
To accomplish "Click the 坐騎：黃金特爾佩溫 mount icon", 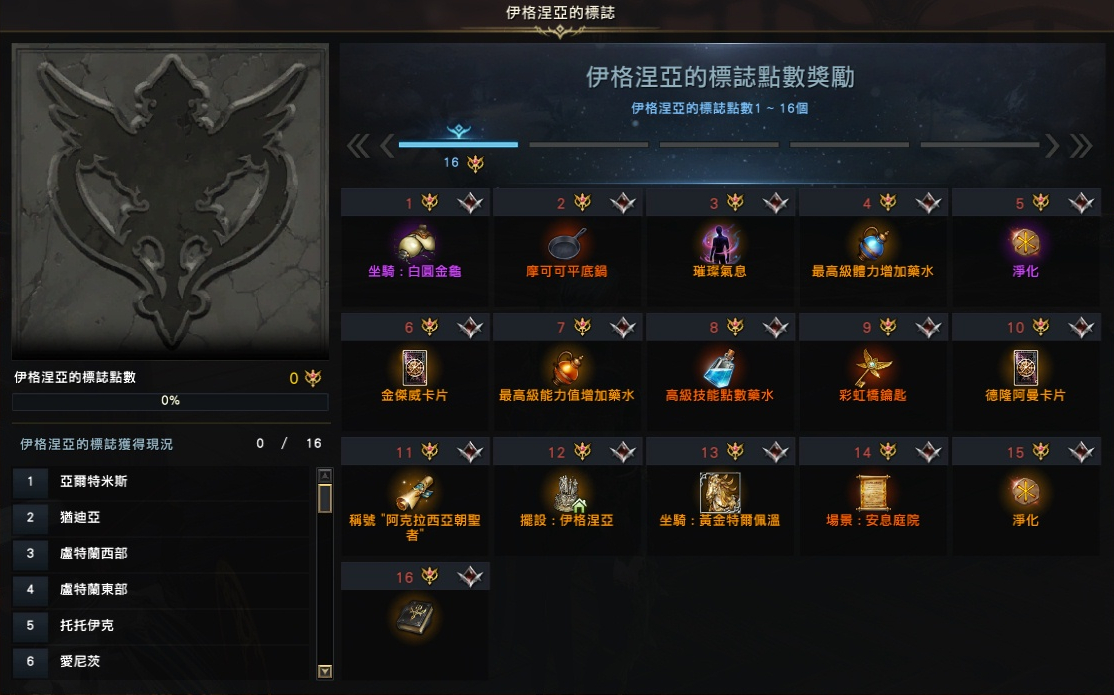I will 720,492.
